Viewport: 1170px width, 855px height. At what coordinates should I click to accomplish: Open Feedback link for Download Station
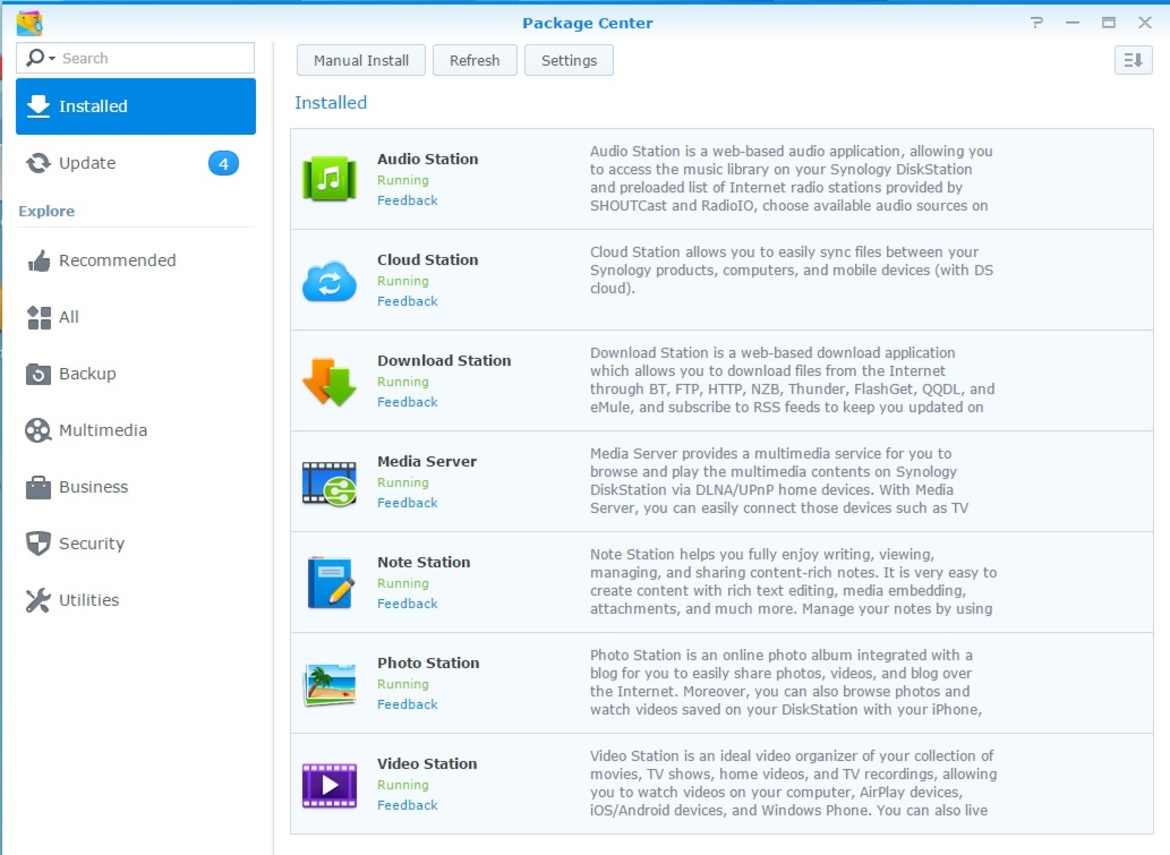click(x=407, y=402)
